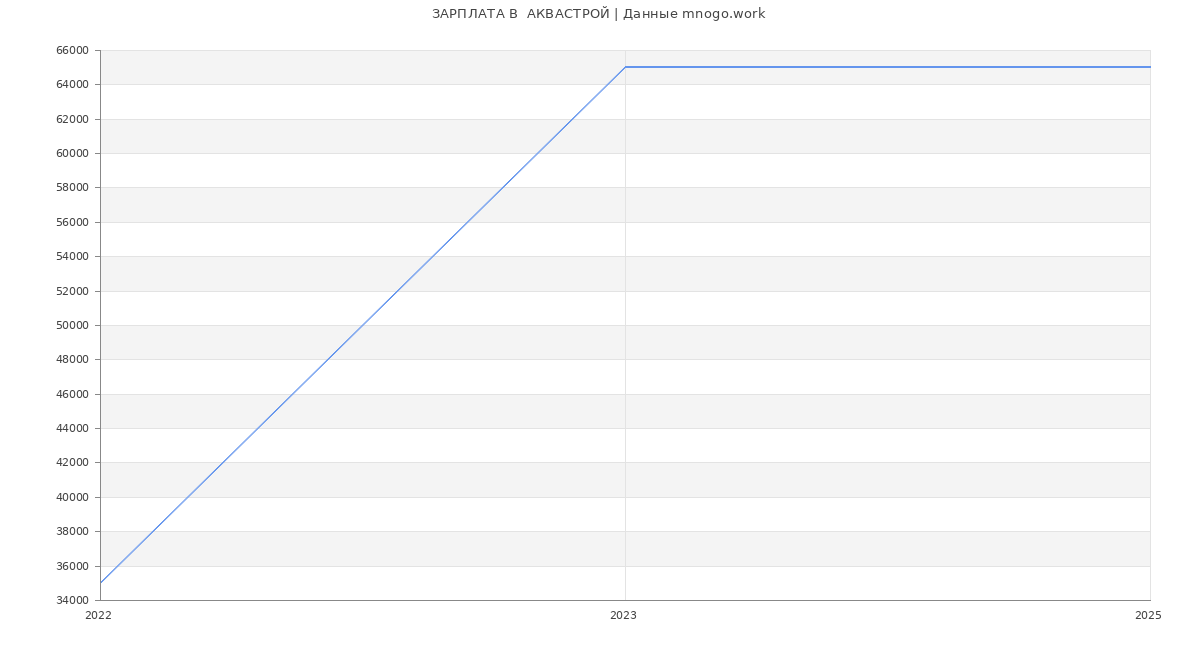Click the y-axis label 44000
This screenshot has width=1200, height=650.
(x=72, y=428)
